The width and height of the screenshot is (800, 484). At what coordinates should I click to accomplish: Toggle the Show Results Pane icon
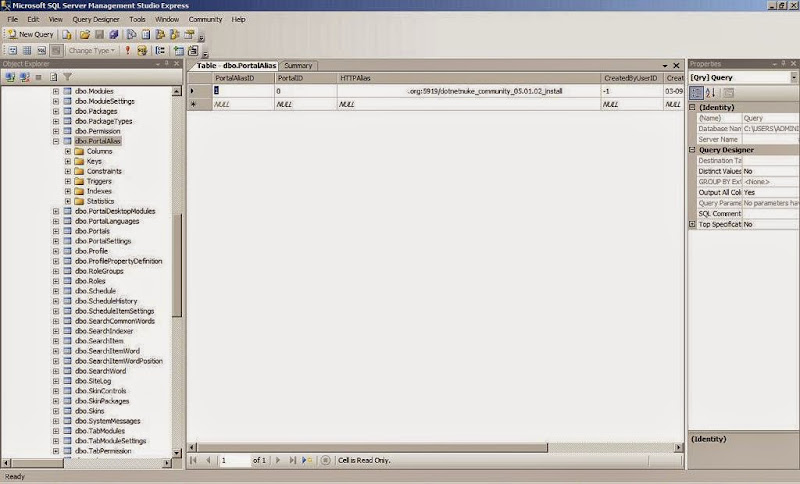click(x=56, y=50)
